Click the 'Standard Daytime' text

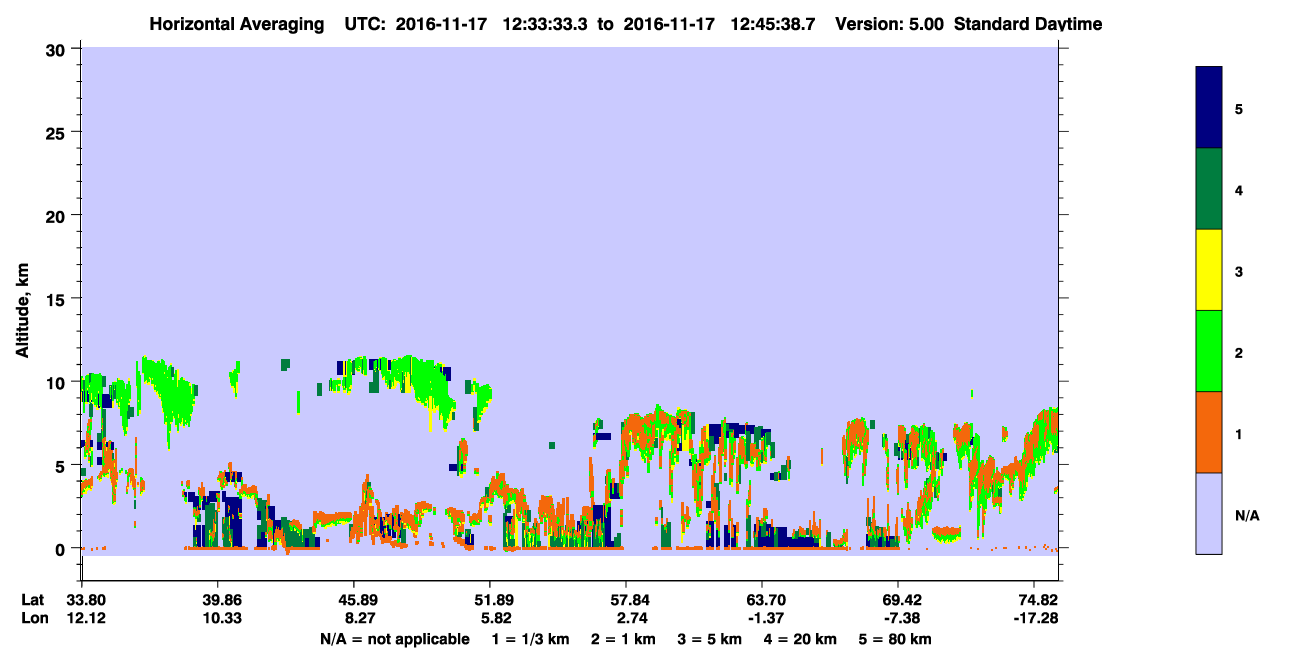click(1028, 24)
